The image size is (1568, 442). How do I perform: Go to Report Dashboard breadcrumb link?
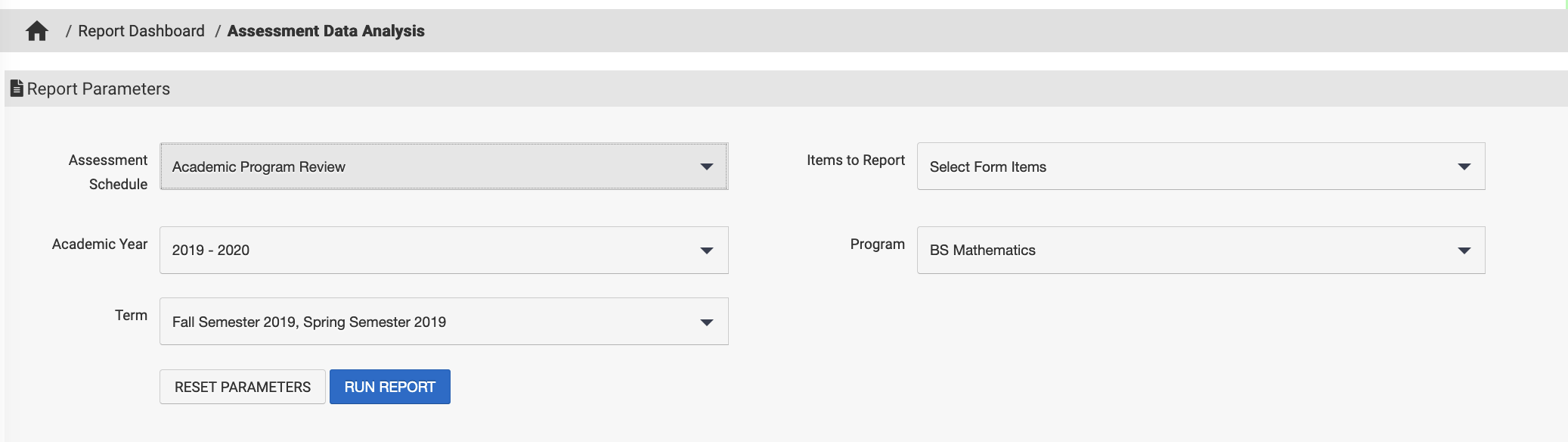tap(141, 31)
